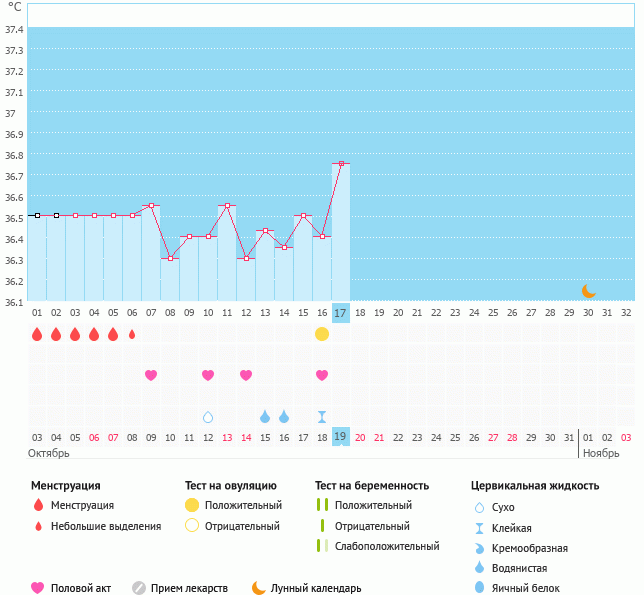
Task: Click the 'Слабоположительный' pregnancy test legend label
Action: point(387,546)
